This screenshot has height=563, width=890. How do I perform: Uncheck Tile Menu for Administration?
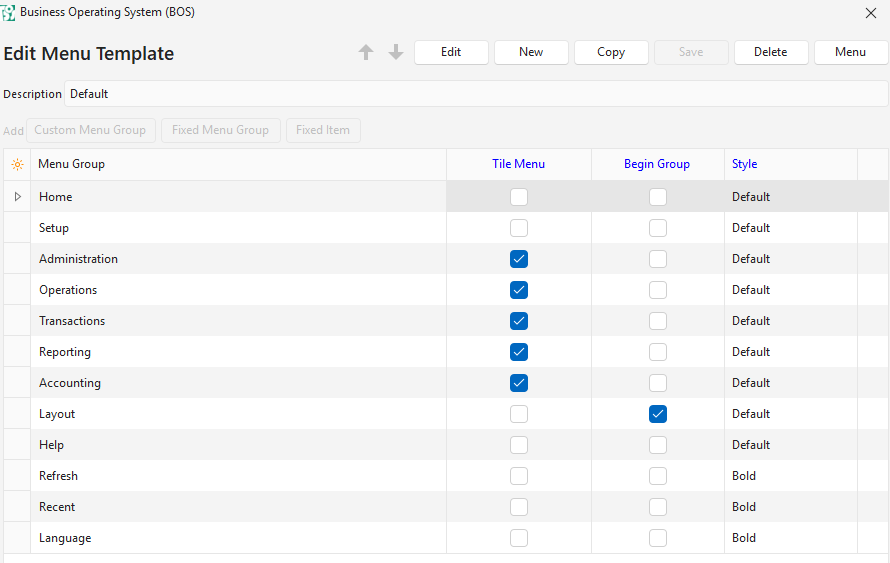[519, 259]
